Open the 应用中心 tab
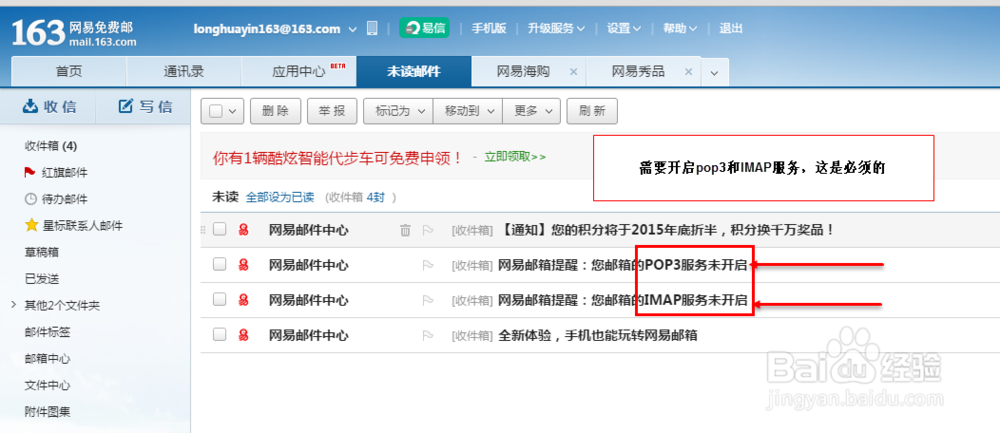1000x433 pixels. click(x=299, y=71)
